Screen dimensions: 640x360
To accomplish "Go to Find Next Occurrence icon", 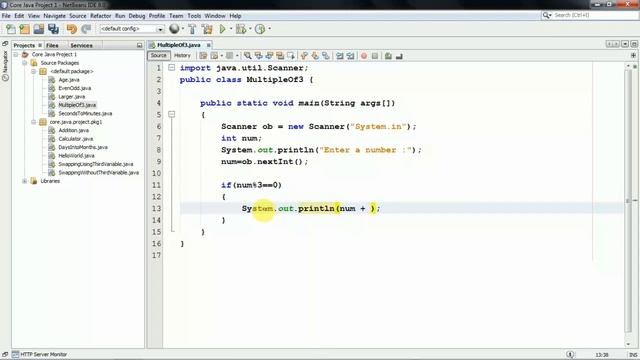I will [269, 56].
